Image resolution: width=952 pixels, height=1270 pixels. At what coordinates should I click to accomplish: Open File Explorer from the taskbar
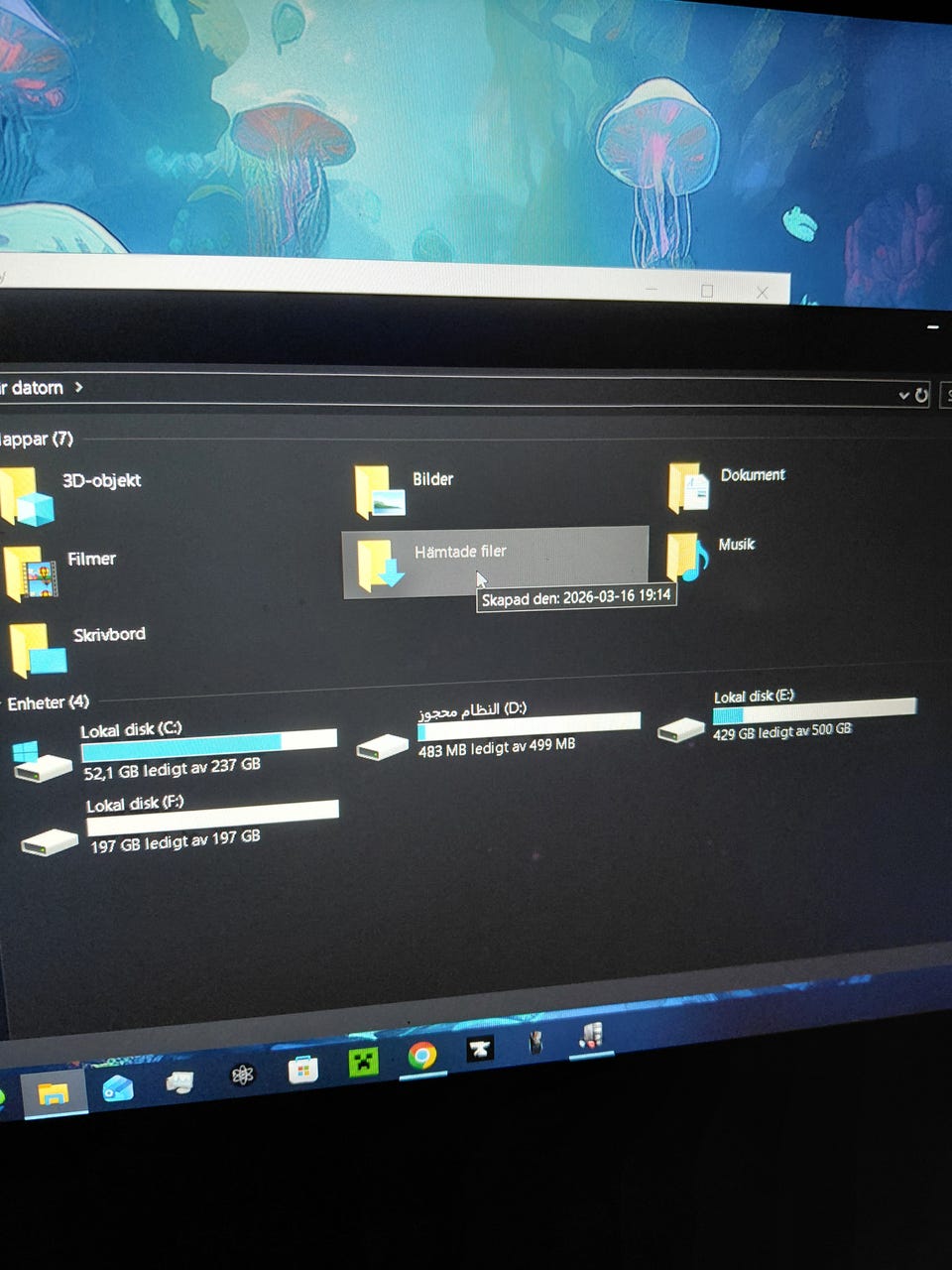53,1092
